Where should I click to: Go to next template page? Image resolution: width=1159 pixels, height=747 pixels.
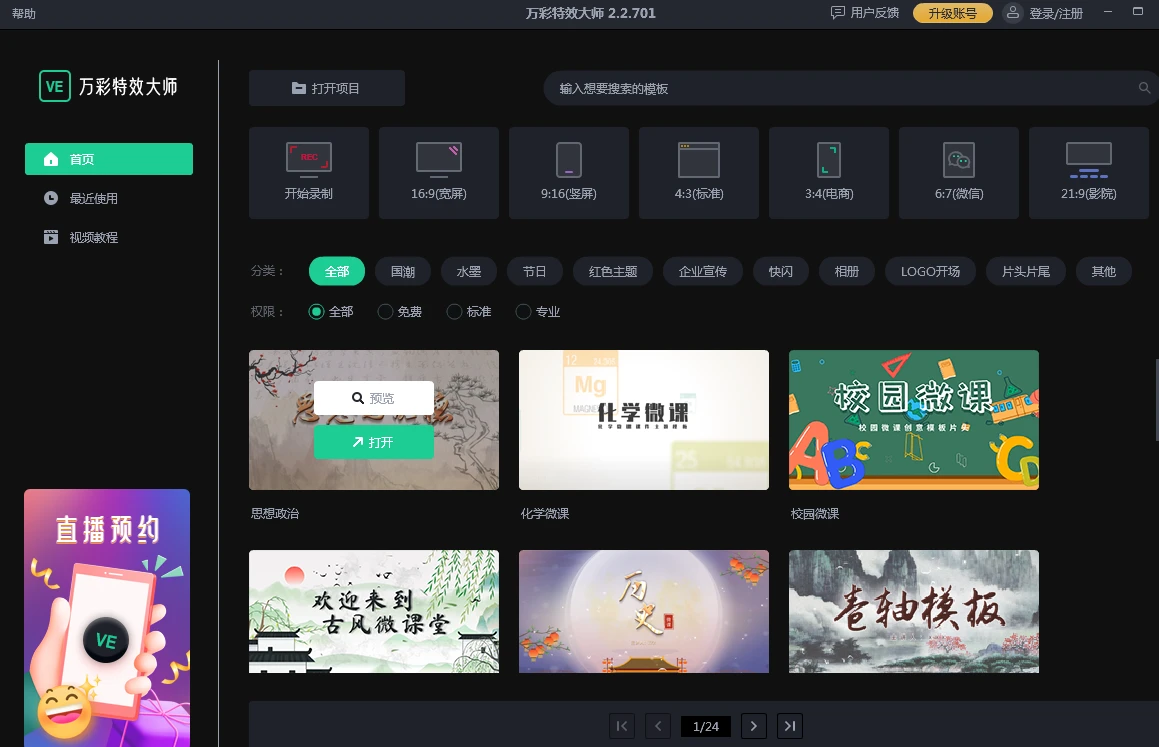tap(754, 726)
